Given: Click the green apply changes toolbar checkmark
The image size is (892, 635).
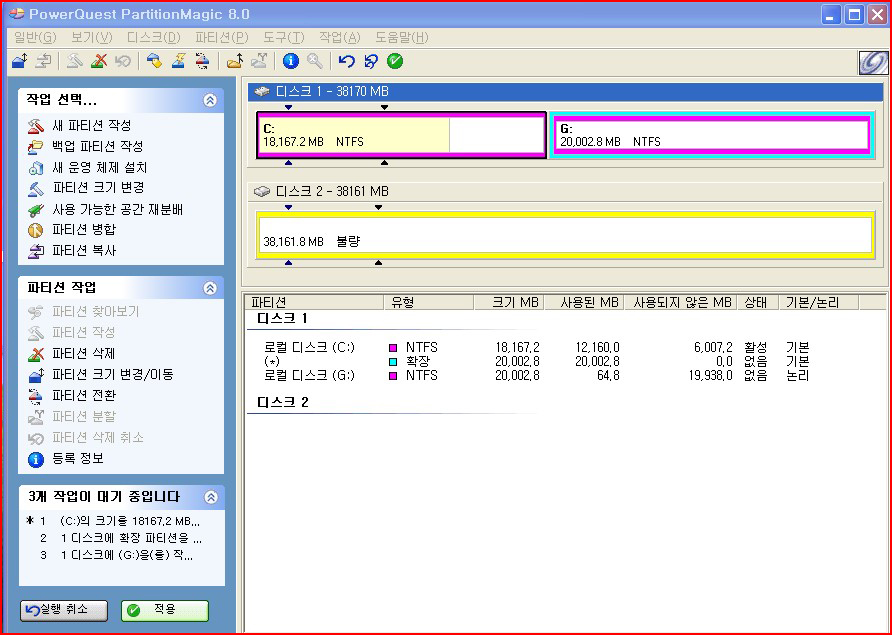Looking at the screenshot, I should (395, 61).
